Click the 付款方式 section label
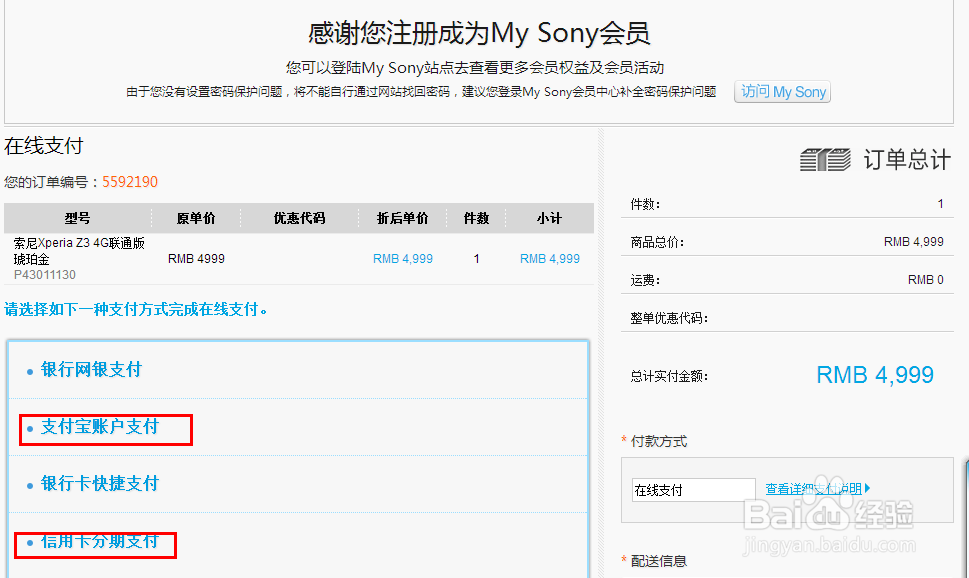969x578 pixels. [659, 441]
